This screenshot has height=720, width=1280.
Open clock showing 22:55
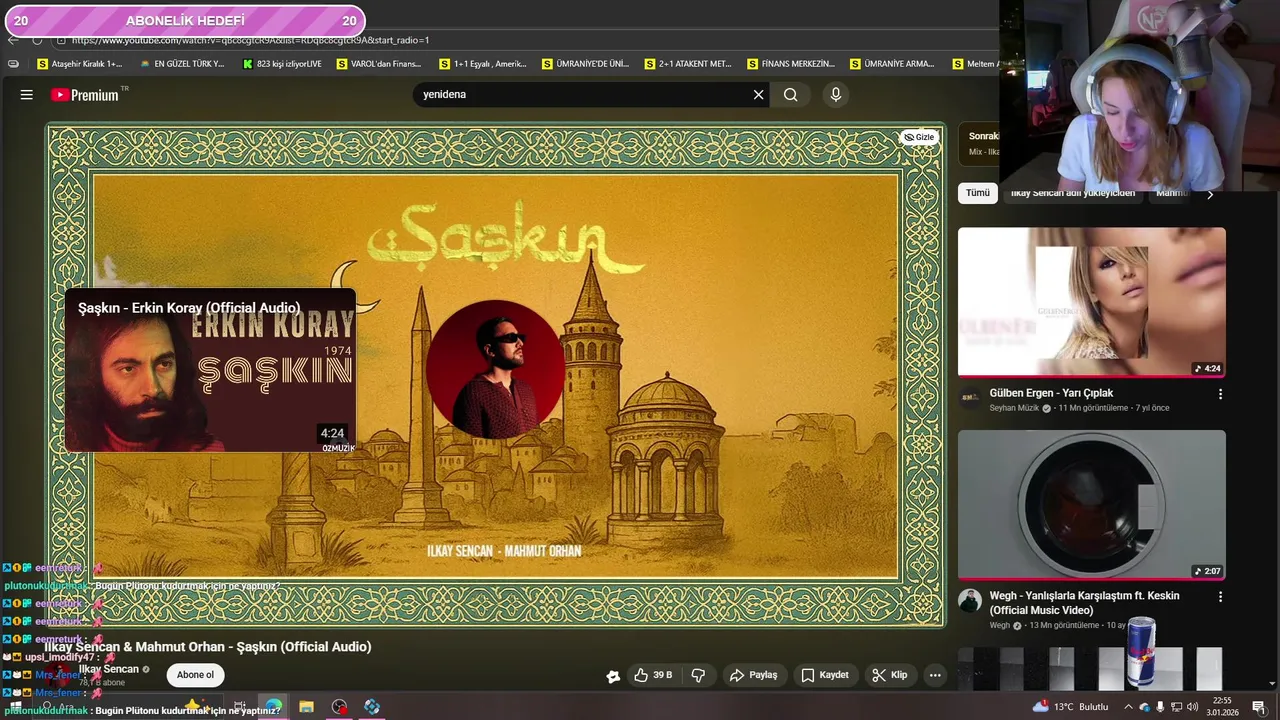click(1222, 707)
